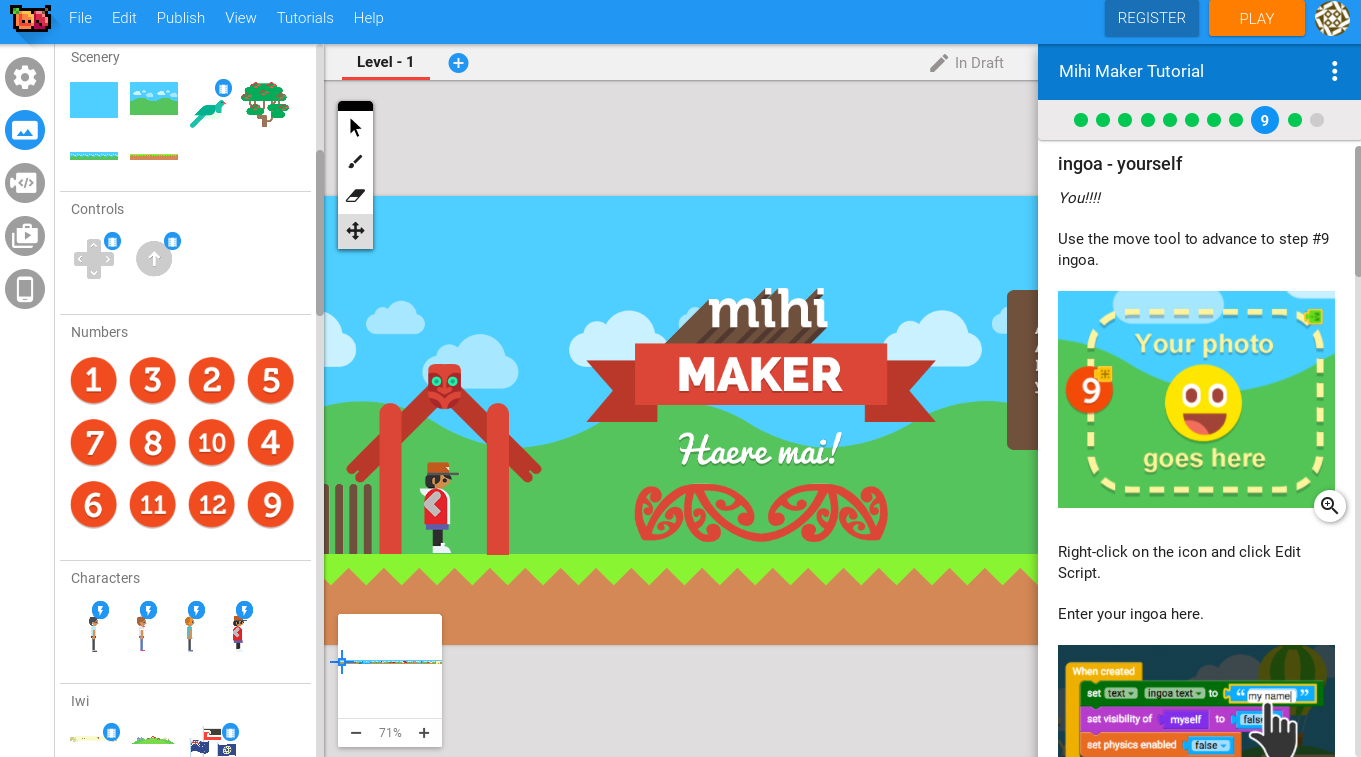Open the Publish menu
This screenshot has width=1361, height=757.
180,18
